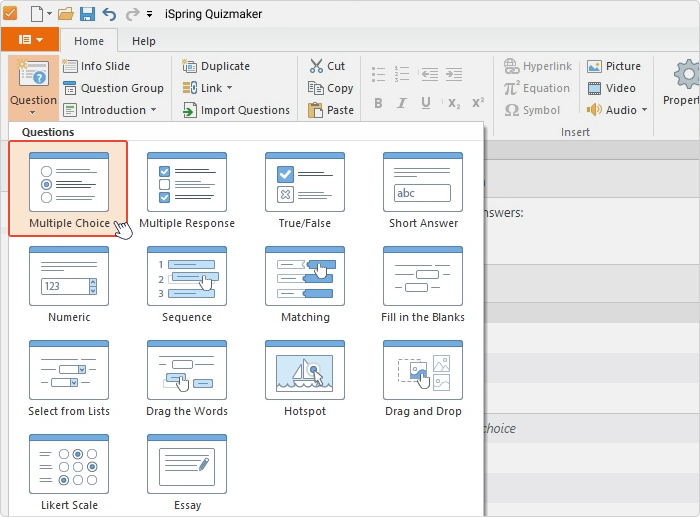Toggle bold formatting
700x517 pixels.
(378, 103)
